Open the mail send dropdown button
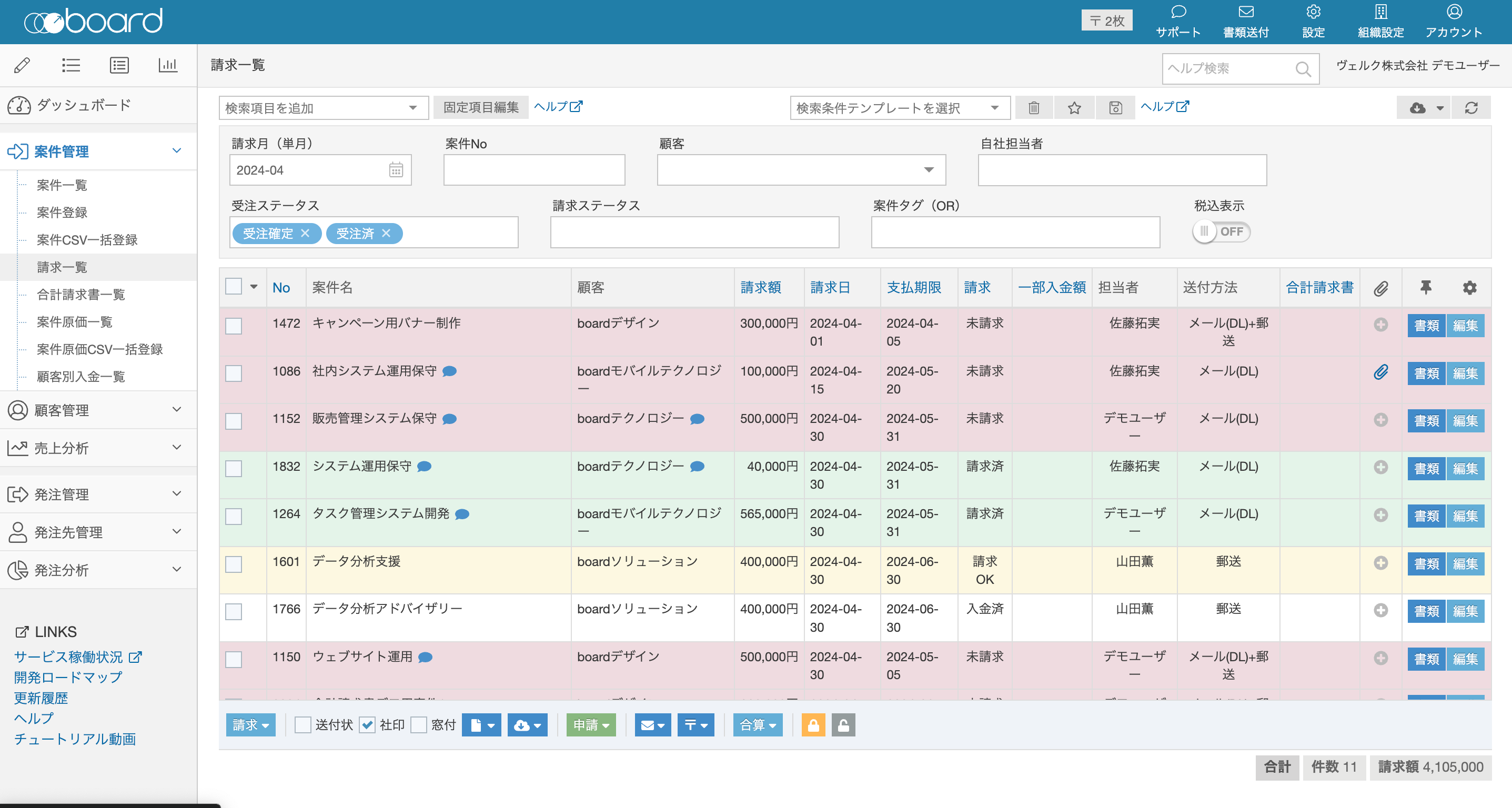The image size is (1512, 808). pos(653,725)
